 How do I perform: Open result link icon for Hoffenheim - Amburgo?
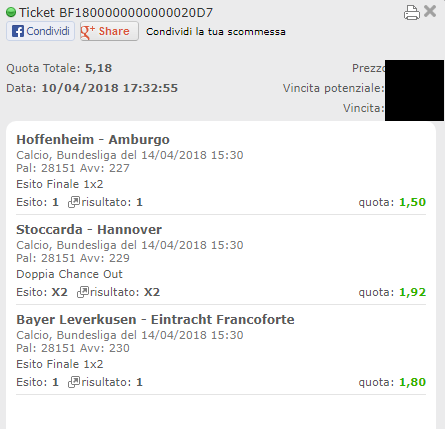point(74,202)
